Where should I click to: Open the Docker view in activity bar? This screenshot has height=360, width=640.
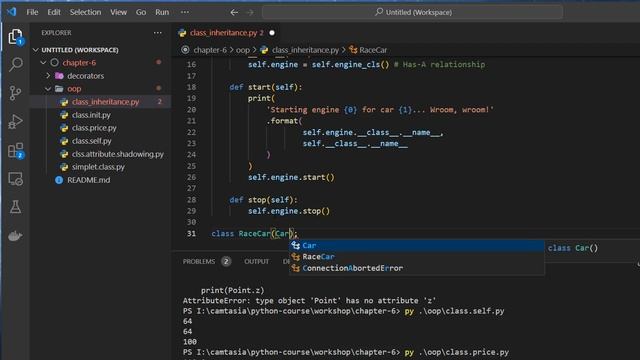click(x=15, y=236)
